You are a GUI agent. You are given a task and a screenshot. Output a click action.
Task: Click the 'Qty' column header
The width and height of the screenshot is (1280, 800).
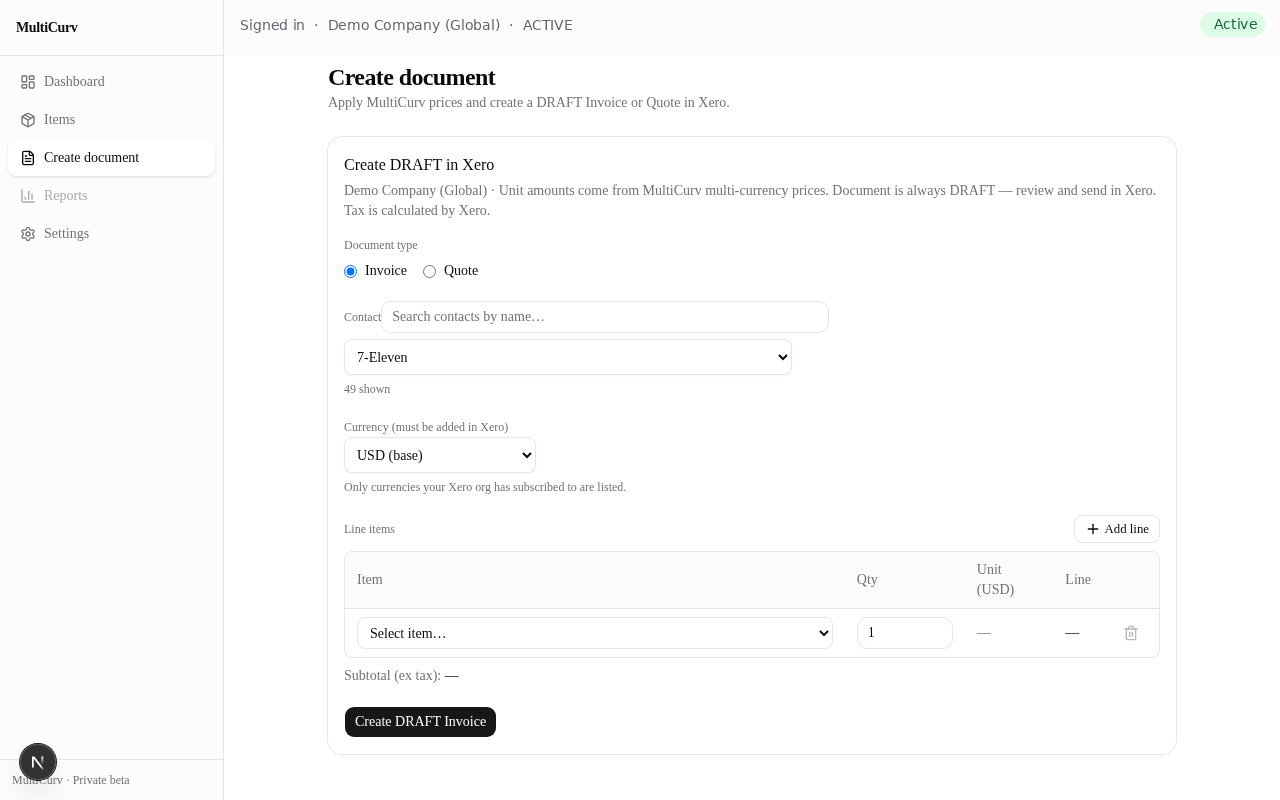(867, 580)
